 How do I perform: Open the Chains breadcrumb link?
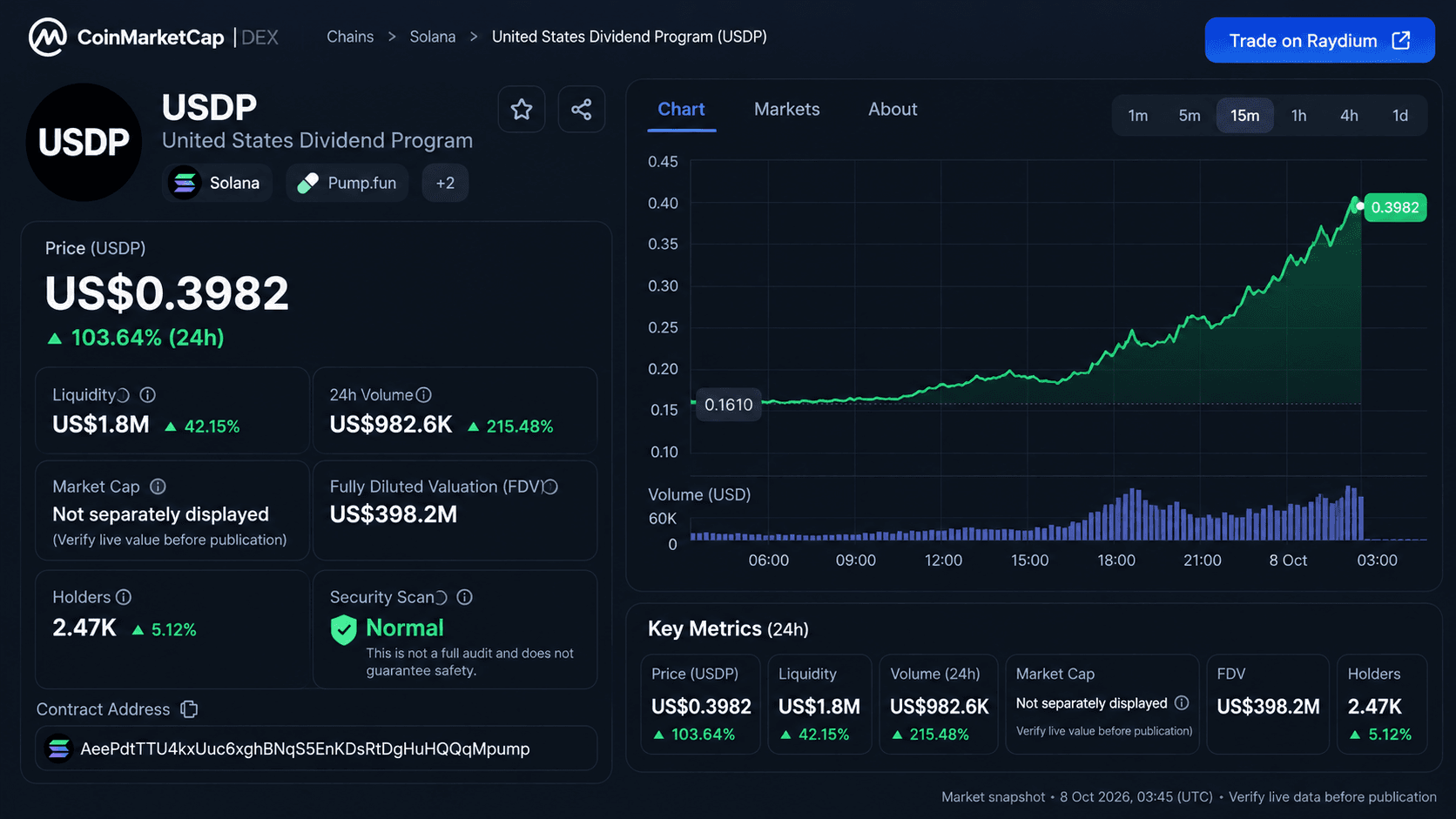(x=350, y=37)
